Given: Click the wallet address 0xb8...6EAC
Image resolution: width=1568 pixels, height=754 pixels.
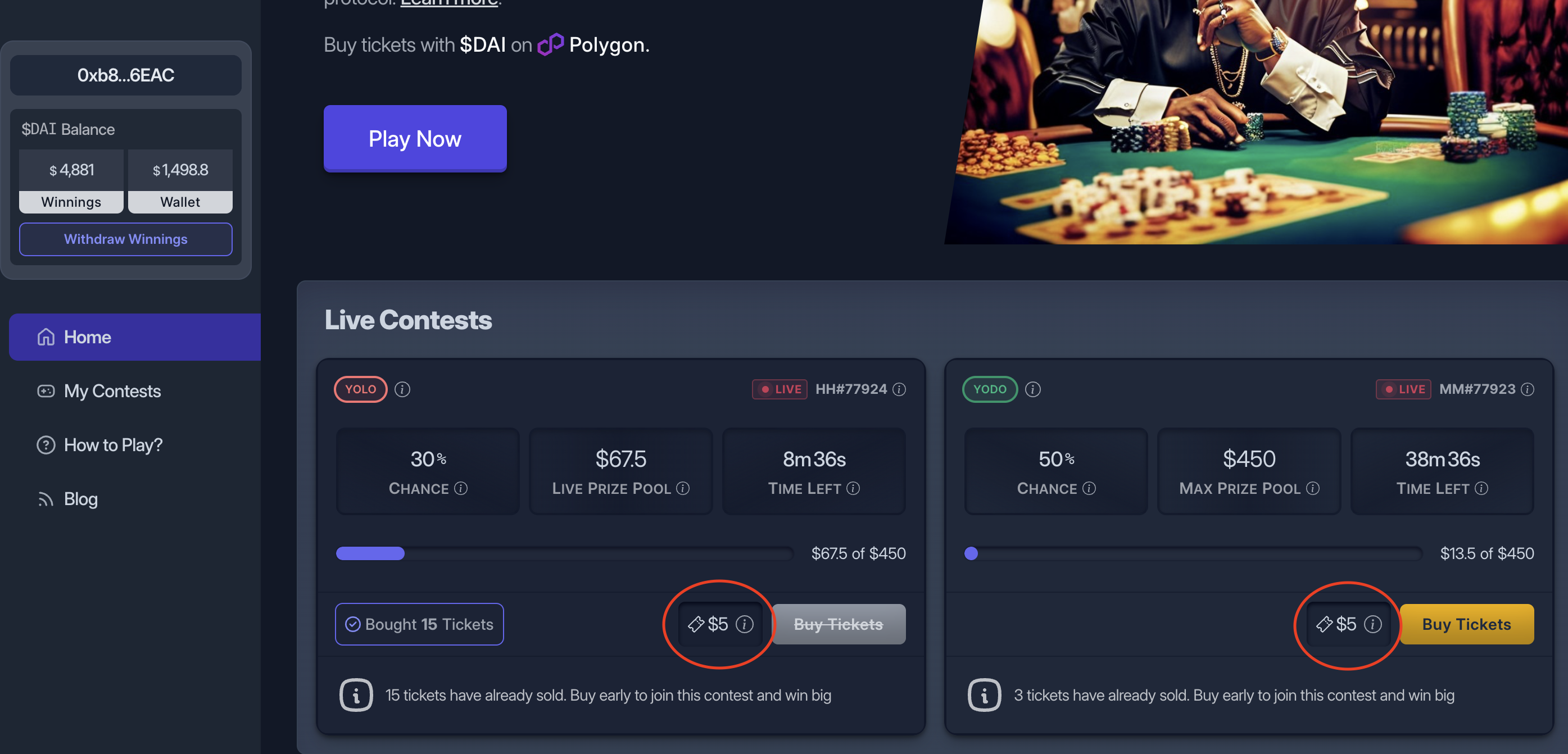Looking at the screenshot, I should click(125, 75).
